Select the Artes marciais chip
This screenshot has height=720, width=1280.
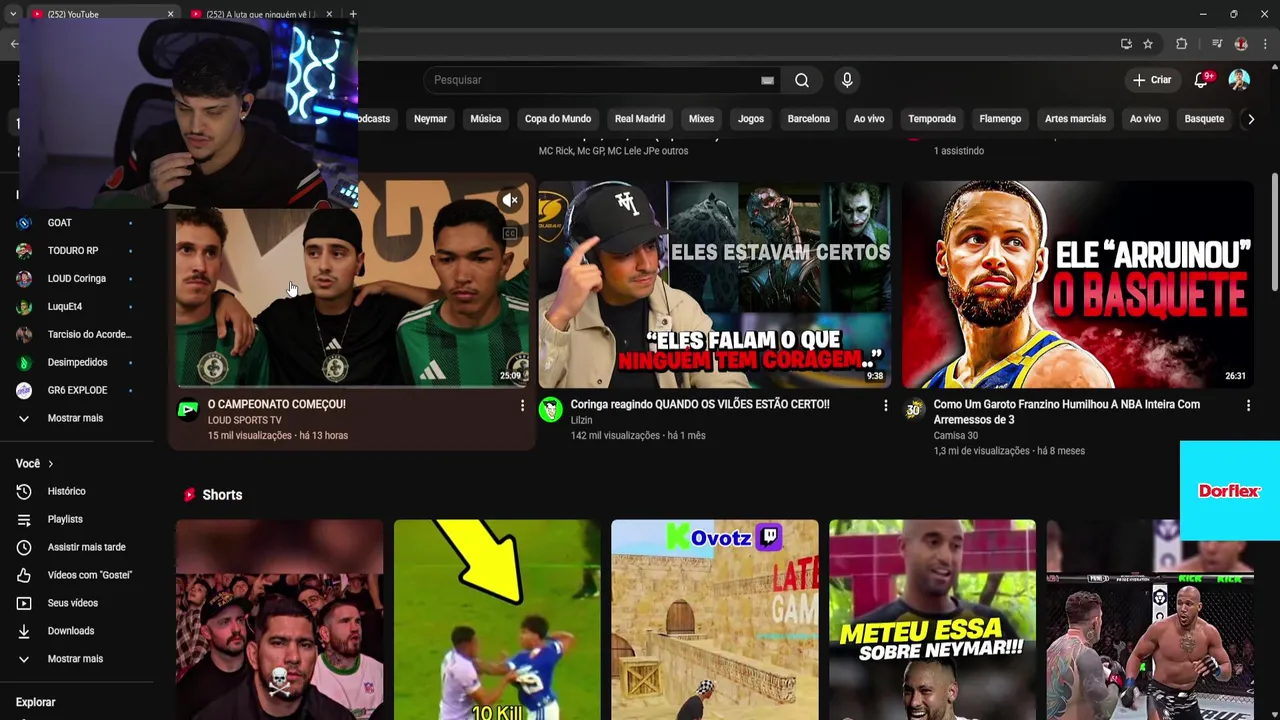[1075, 119]
